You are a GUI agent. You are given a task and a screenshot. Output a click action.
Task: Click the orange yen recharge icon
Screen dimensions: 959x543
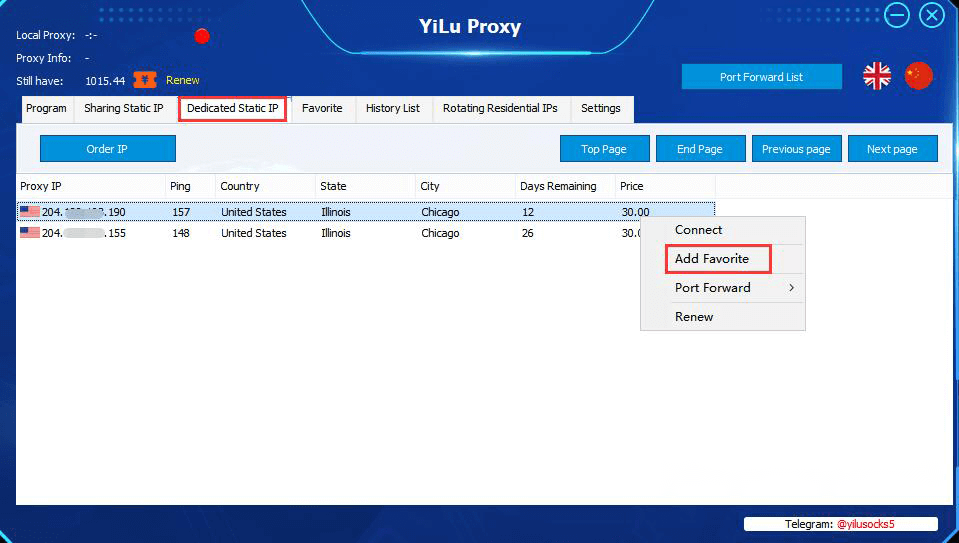click(145, 80)
